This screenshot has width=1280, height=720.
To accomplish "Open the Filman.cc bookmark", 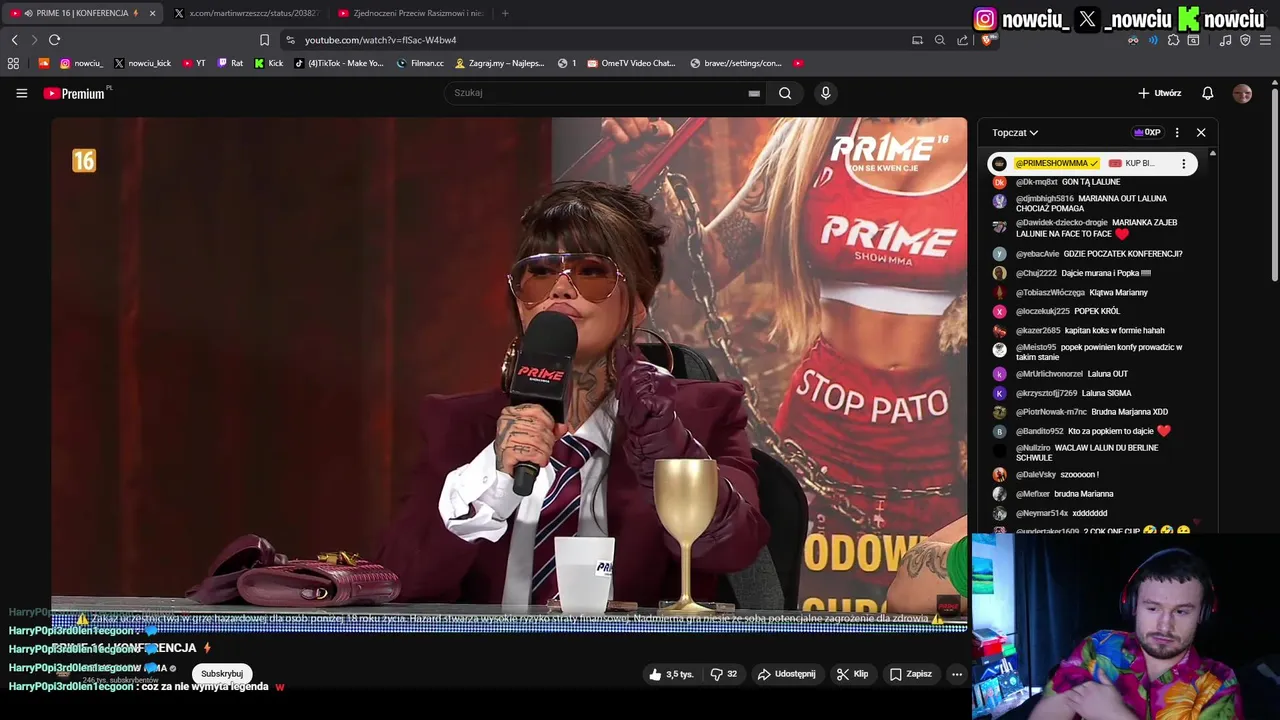I will (420, 63).
